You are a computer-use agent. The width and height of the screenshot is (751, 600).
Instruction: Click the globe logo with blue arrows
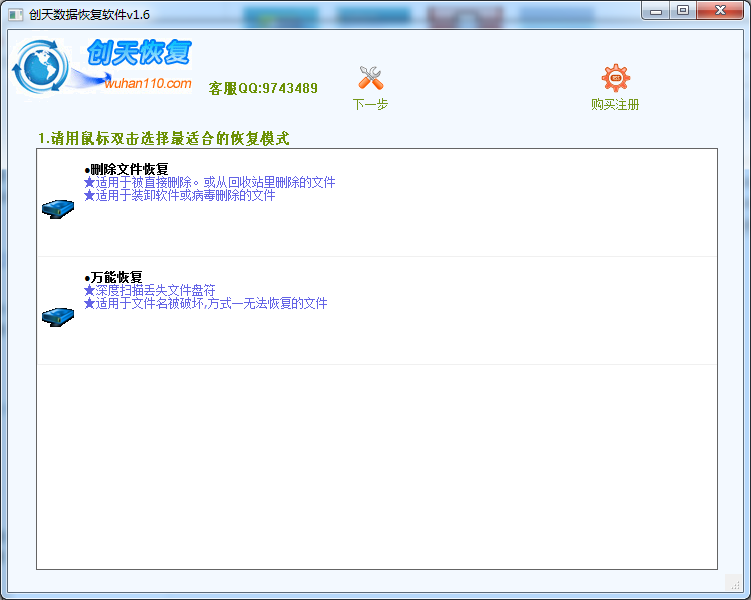point(40,68)
